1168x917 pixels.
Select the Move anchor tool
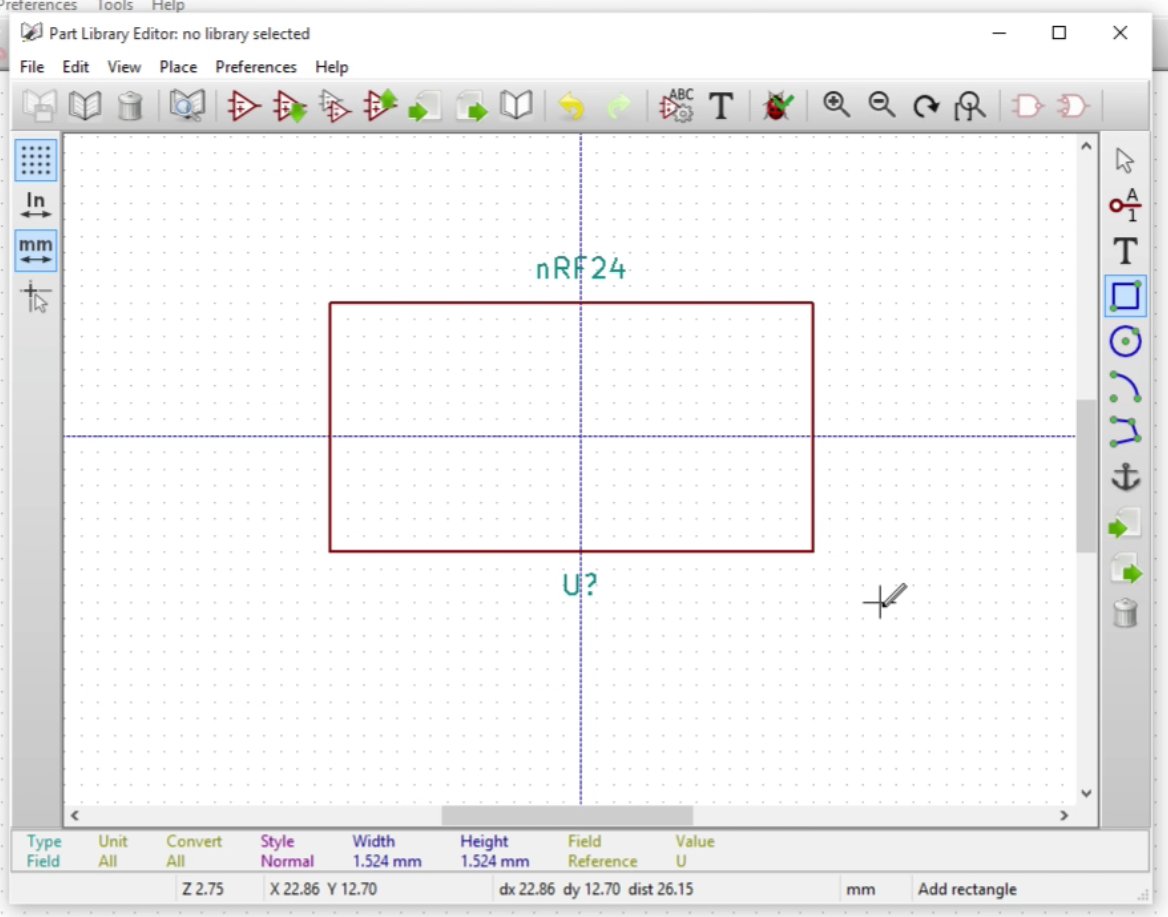point(1125,477)
